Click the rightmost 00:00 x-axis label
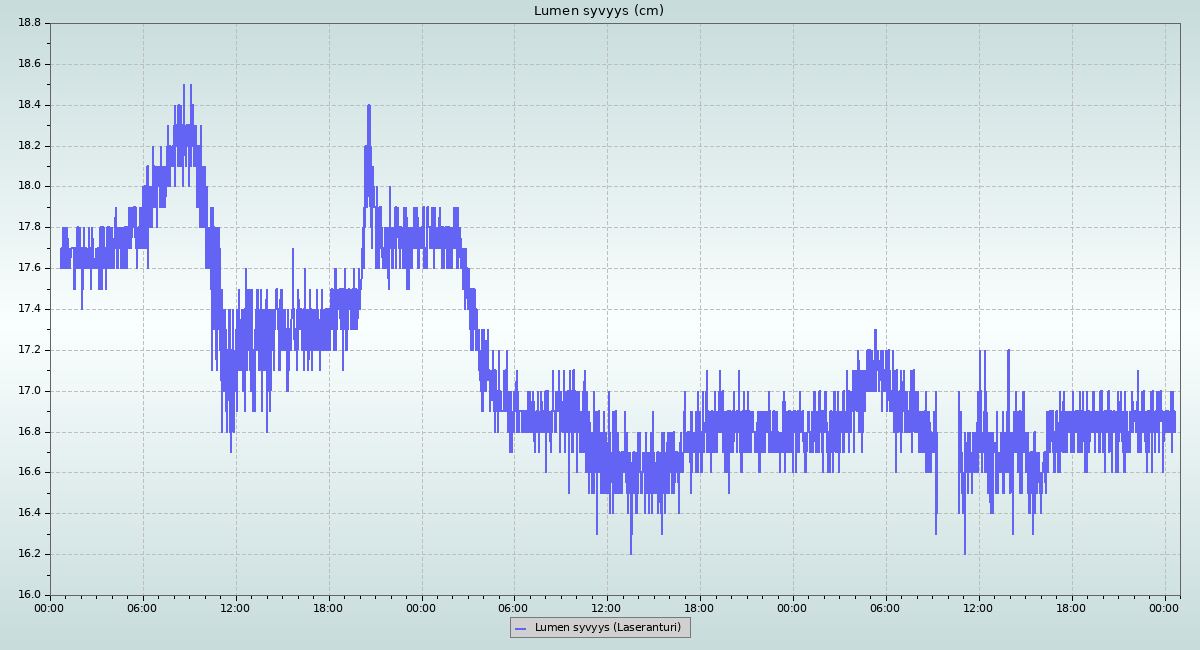 [1164, 607]
